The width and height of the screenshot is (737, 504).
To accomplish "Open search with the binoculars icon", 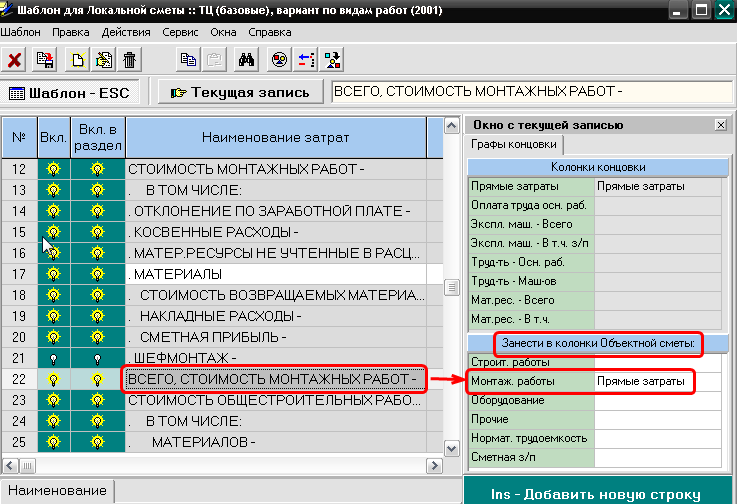I will (244, 60).
